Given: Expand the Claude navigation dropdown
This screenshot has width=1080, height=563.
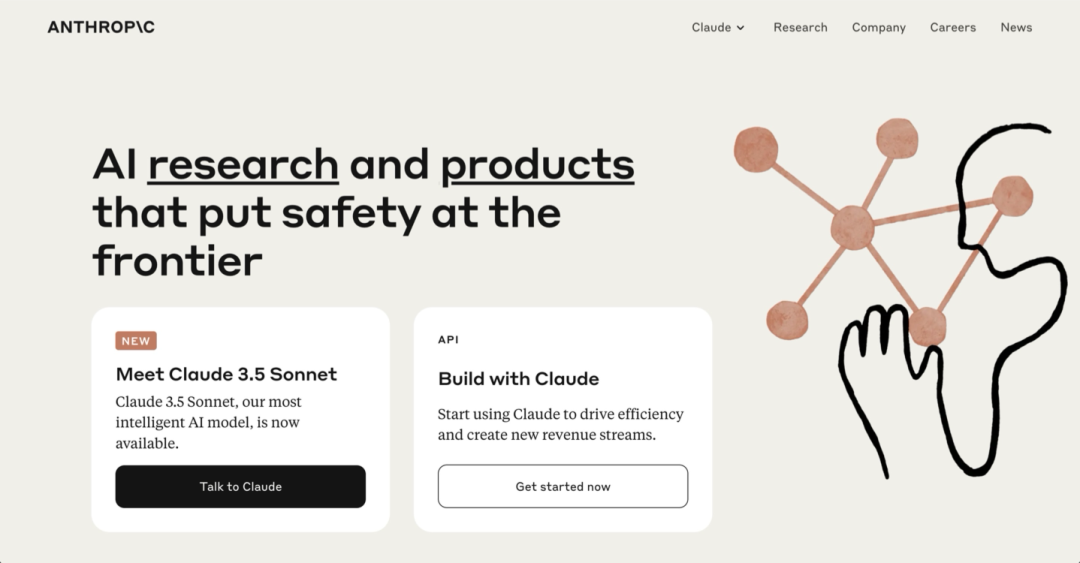Looking at the screenshot, I should [x=718, y=27].
